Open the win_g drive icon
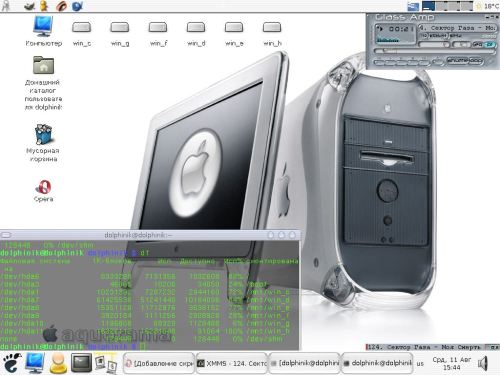Viewport: 500px width, 375px height. tap(120, 33)
